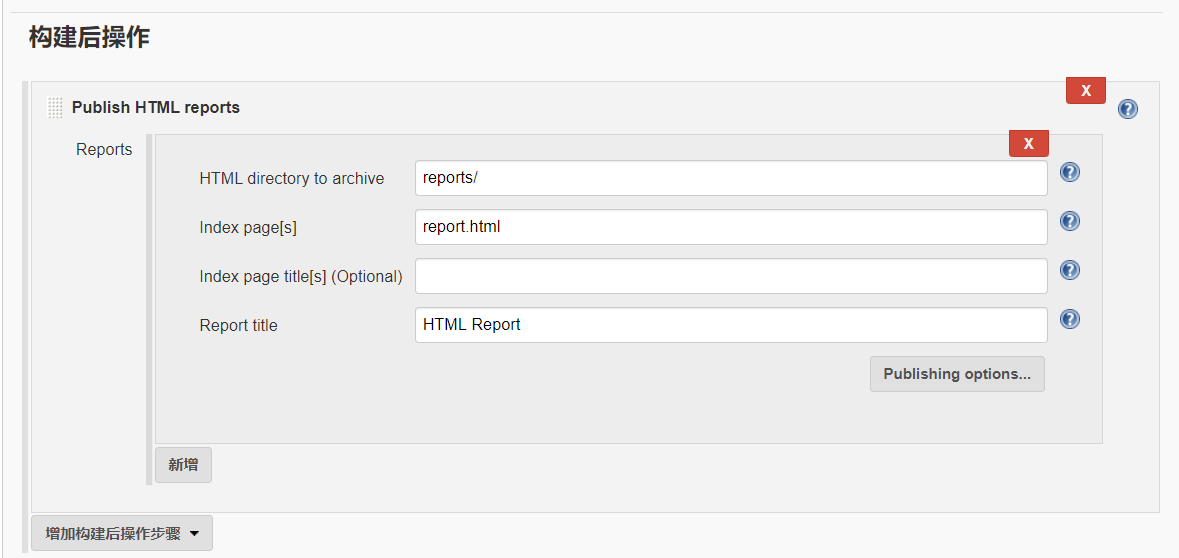
Task: Select the empty Index page title[s] input
Action: tap(731, 276)
